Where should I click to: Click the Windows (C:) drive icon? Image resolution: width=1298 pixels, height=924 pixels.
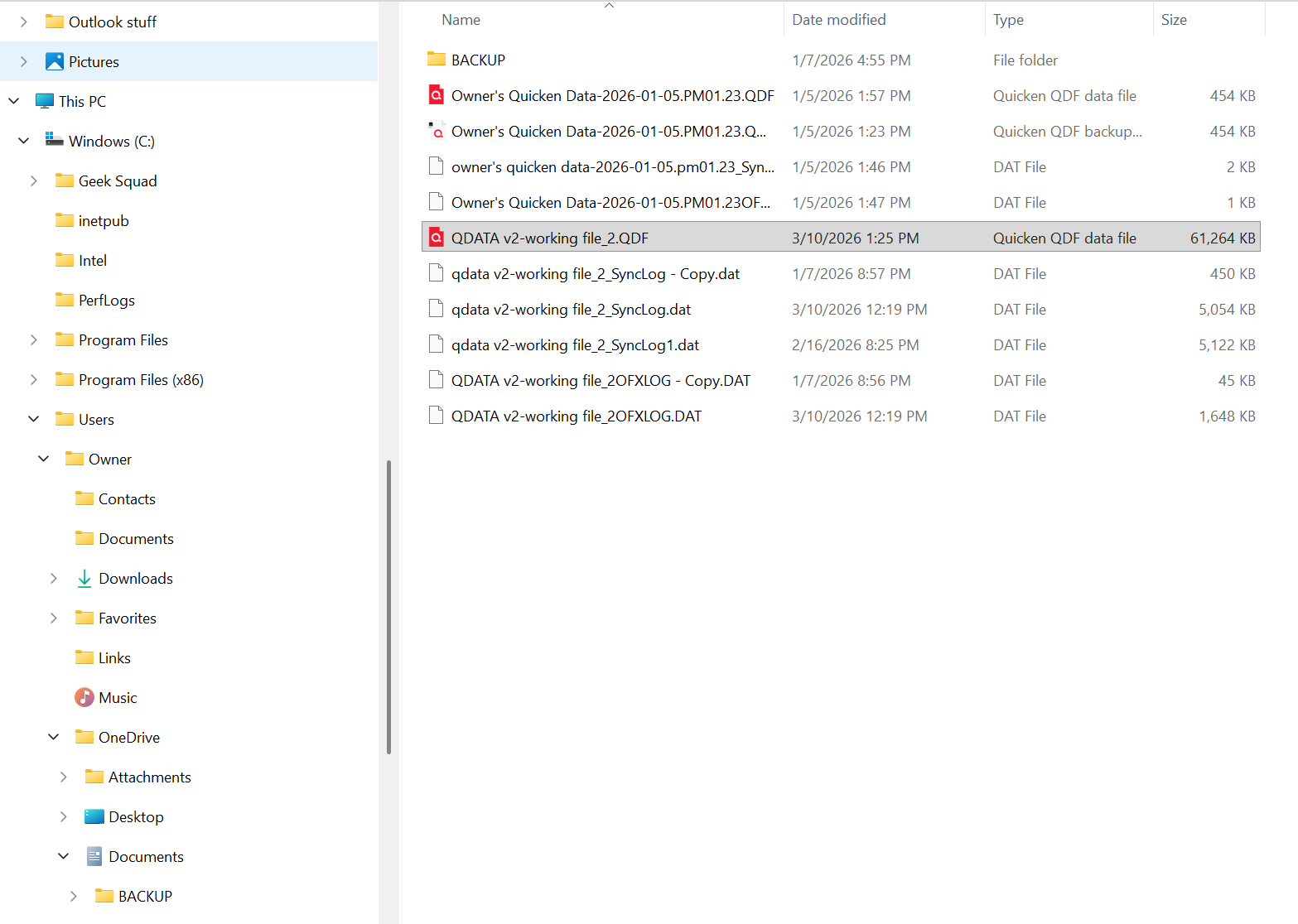[x=55, y=140]
